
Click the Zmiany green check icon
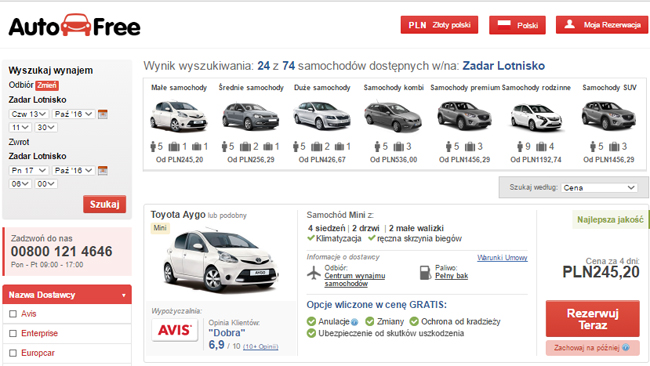click(369, 322)
